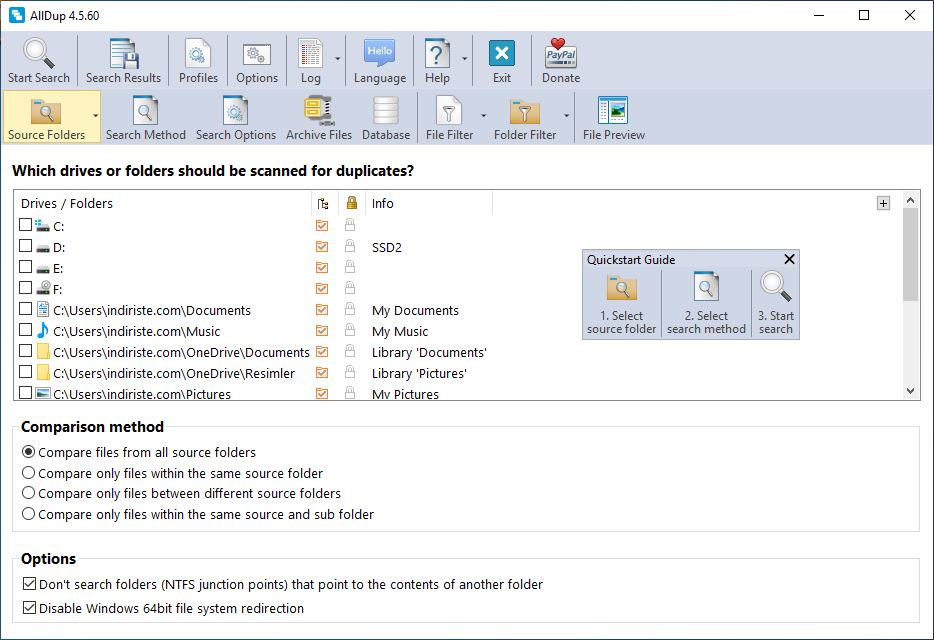The height and width of the screenshot is (640, 934).
Task: Expand the Log dropdown arrow
Action: [x=337, y=59]
